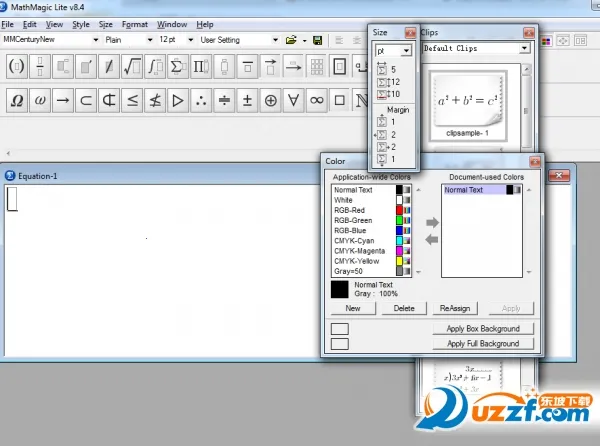This screenshot has height=446, width=600.
Task: Open the fraction template palette
Action: click(x=40, y=67)
